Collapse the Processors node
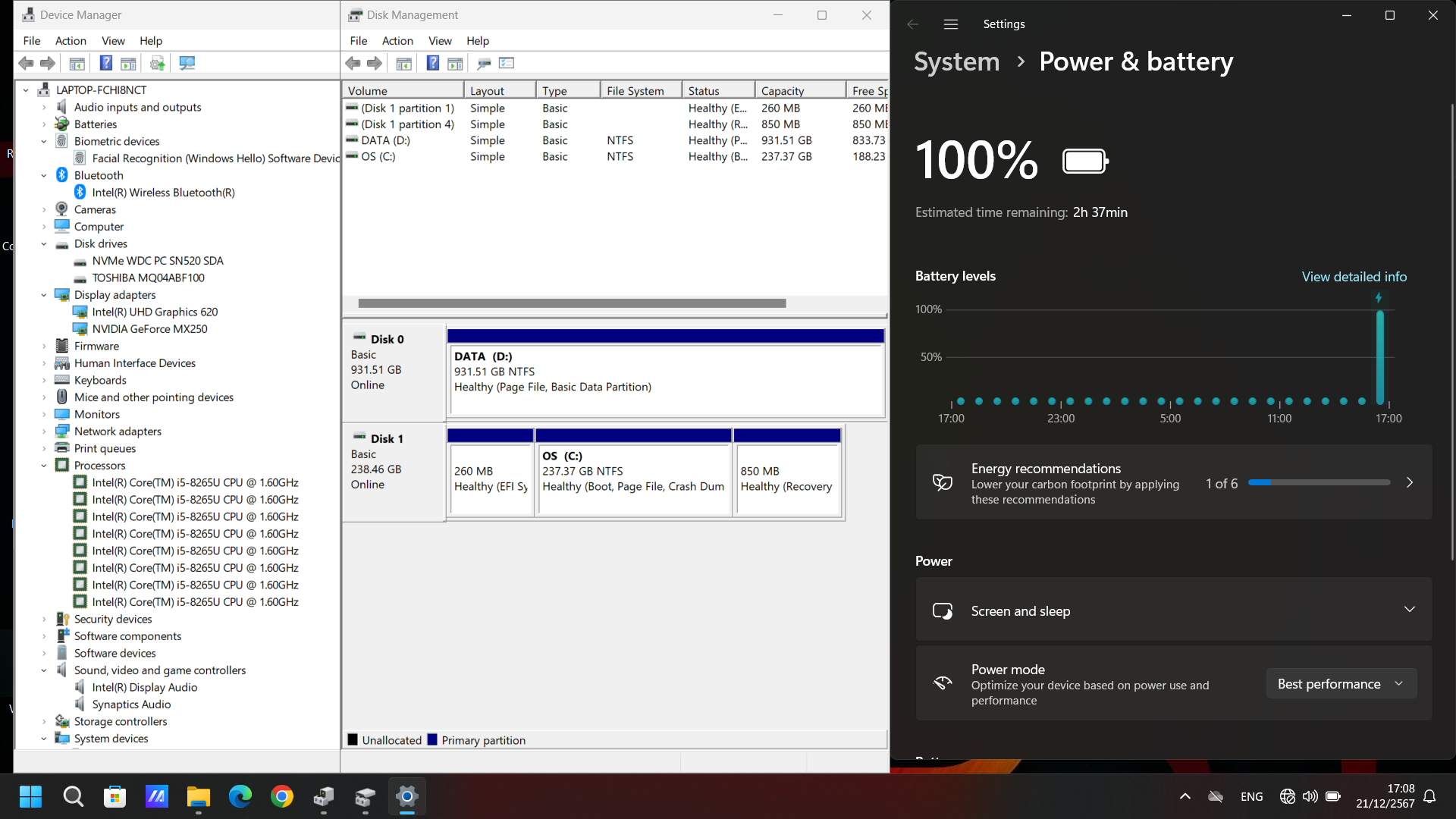1456x819 pixels. tap(44, 466)
